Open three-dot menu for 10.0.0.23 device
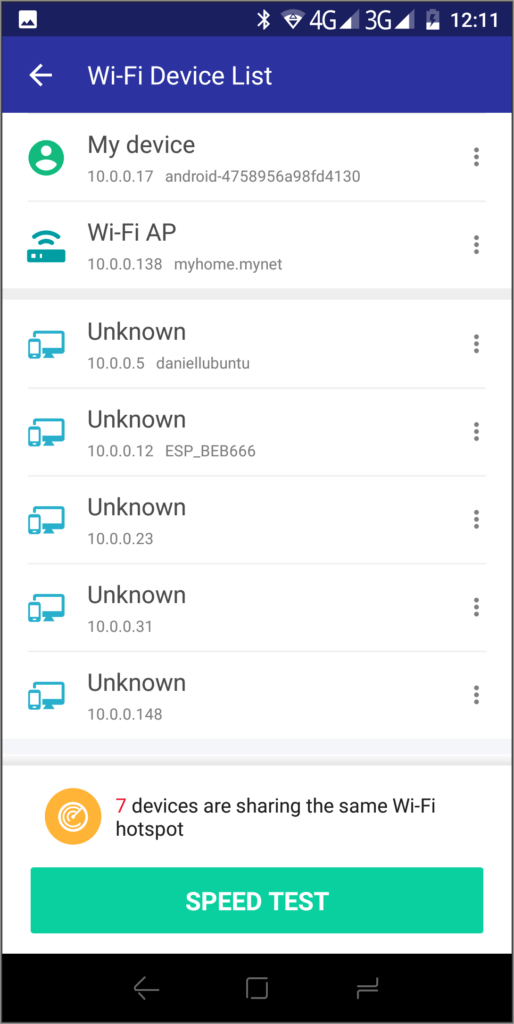This screenshot has width=514, height=1024. 476,519
